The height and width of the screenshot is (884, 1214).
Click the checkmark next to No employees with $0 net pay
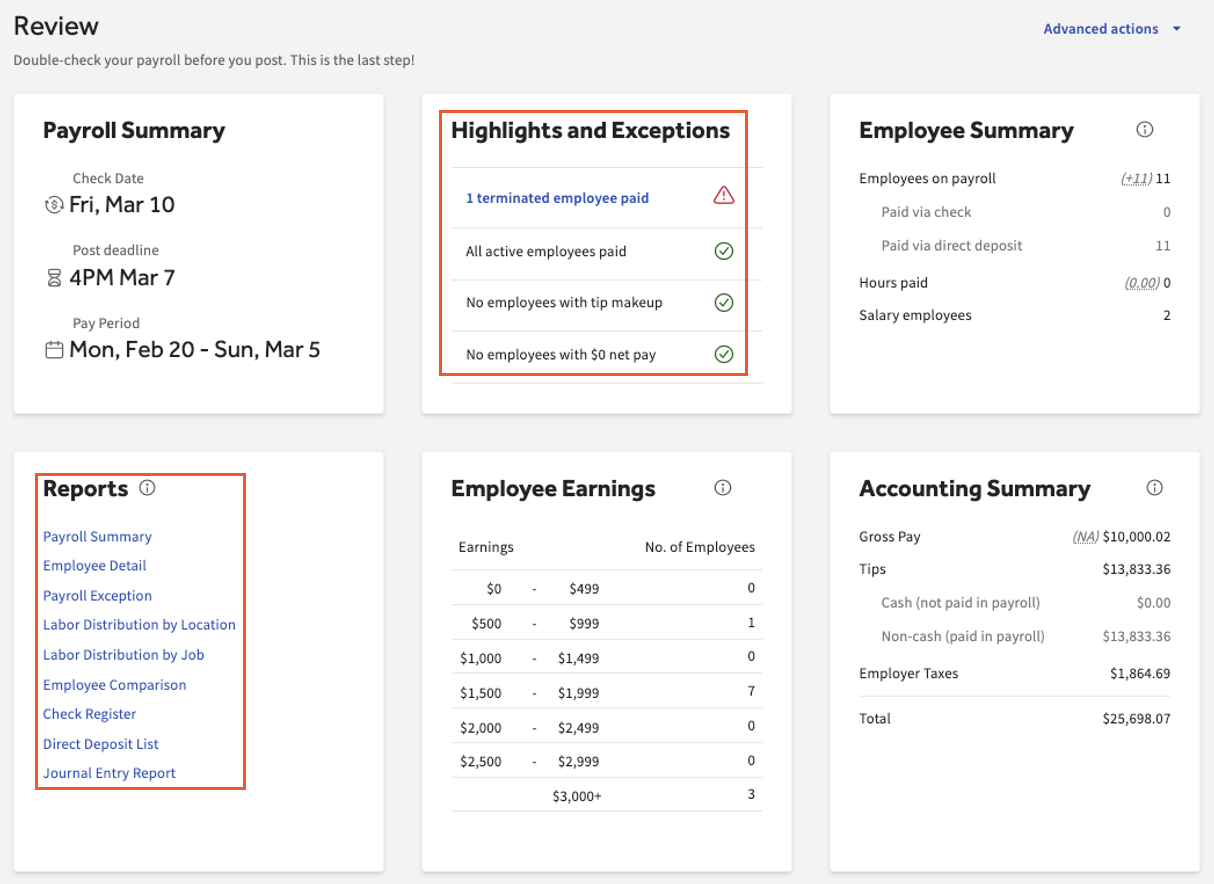tap(724, 354)
